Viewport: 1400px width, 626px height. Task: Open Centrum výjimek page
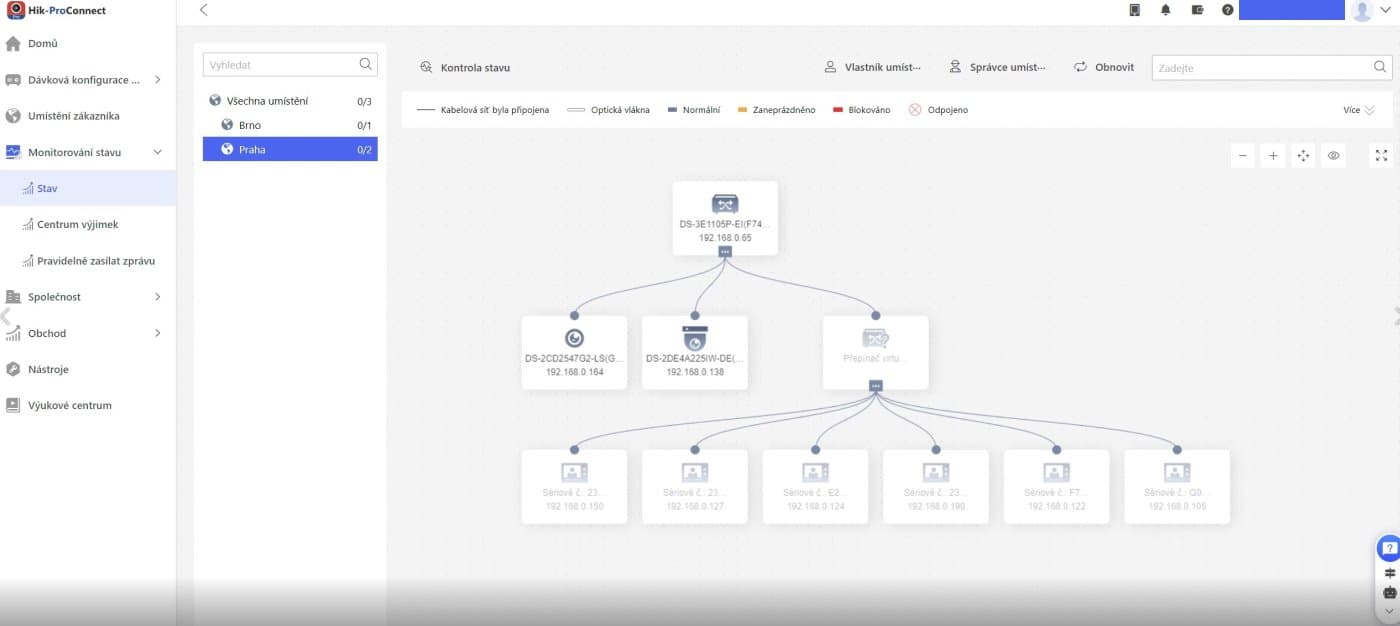pos(77,225)
